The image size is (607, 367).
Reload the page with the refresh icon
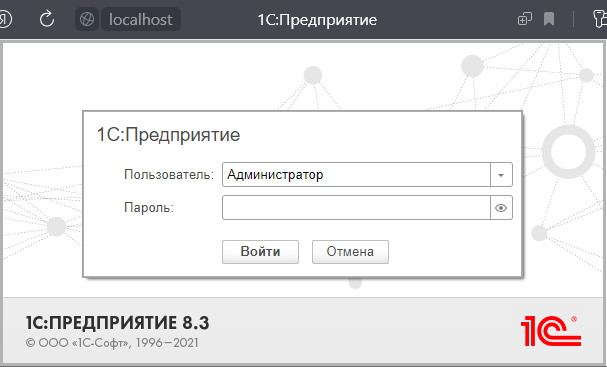pos(47,19)
